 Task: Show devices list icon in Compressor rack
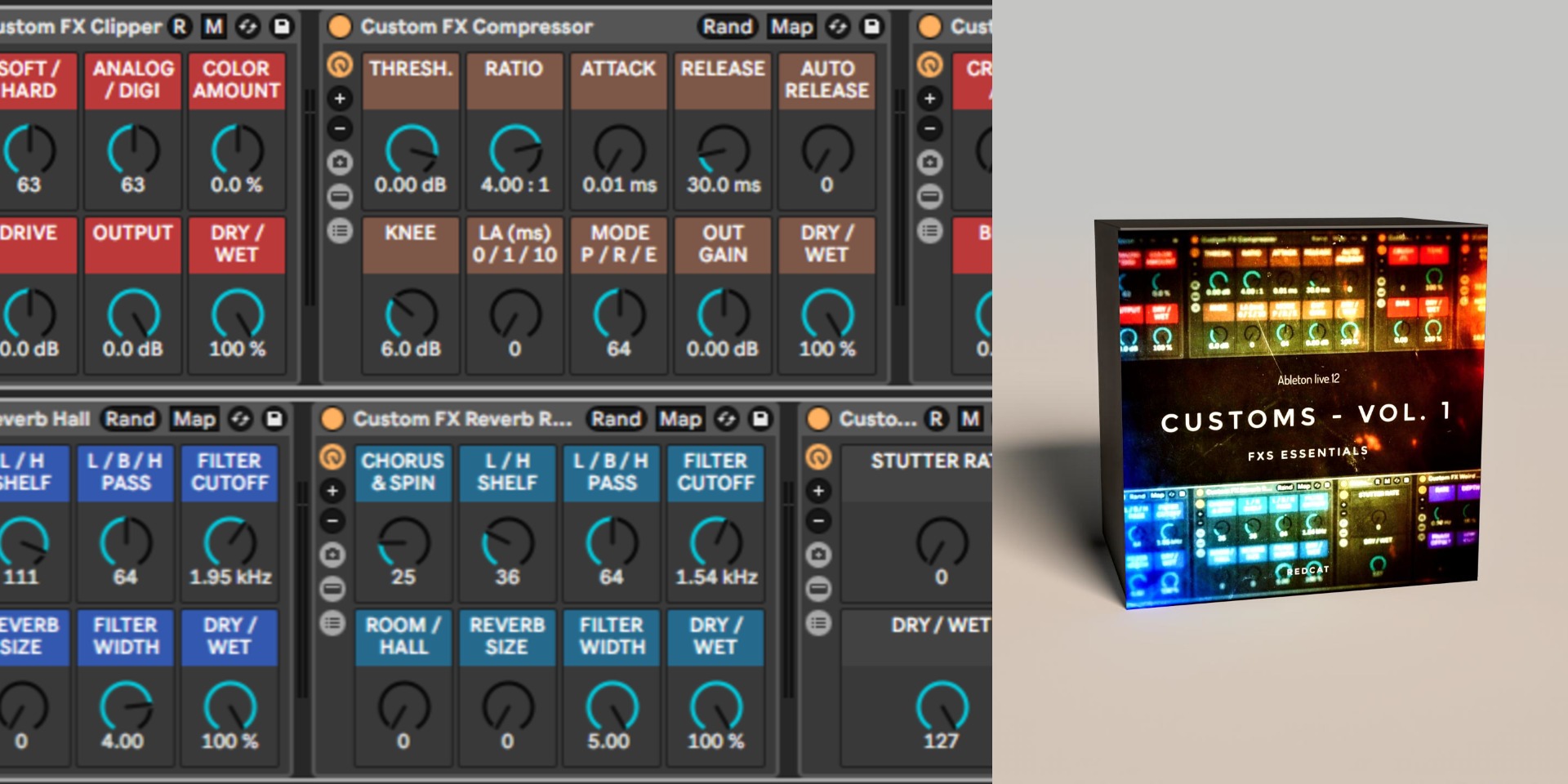[340, 231]
